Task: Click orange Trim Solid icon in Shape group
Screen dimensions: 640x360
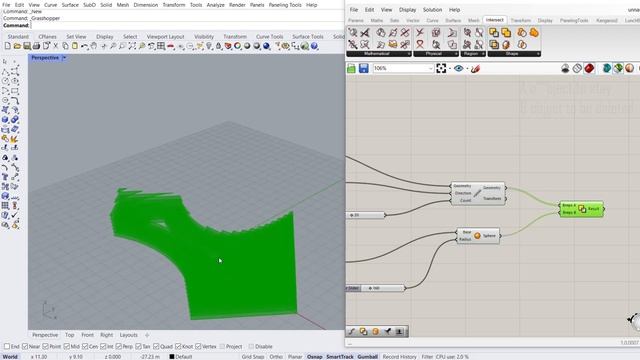Action: click(x=506, y=44)
